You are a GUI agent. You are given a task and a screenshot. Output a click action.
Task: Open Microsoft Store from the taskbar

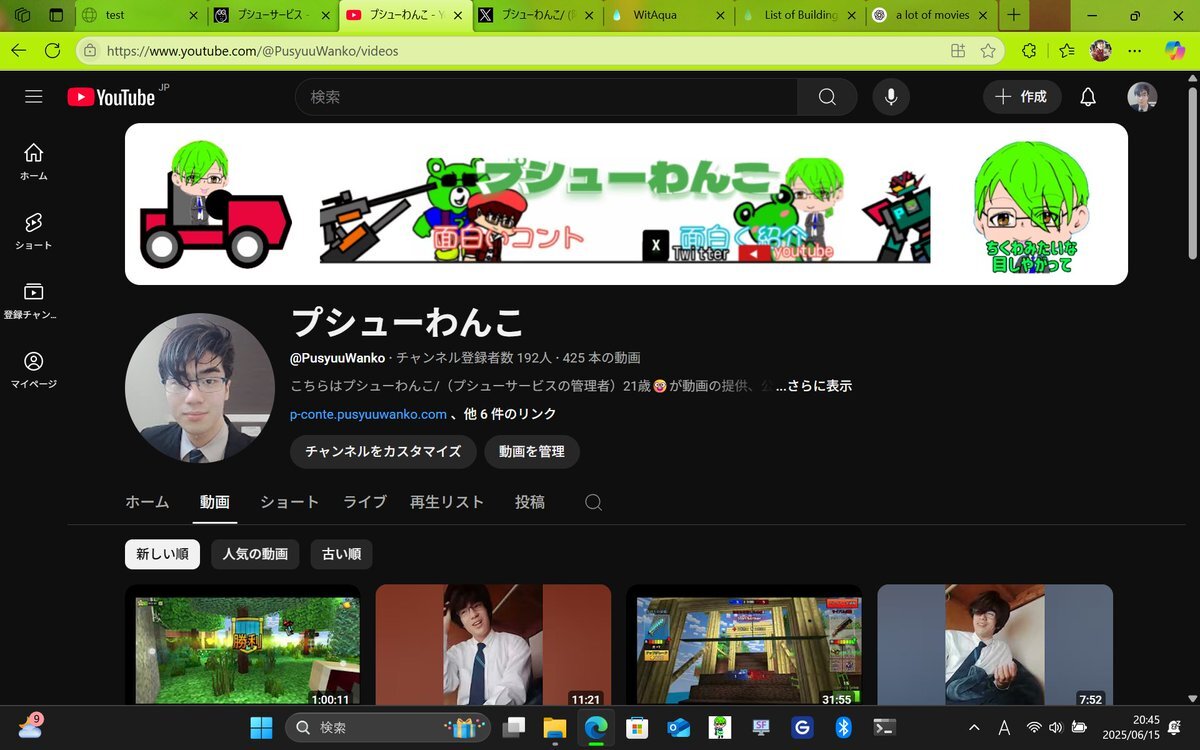[x=635, y=727]
